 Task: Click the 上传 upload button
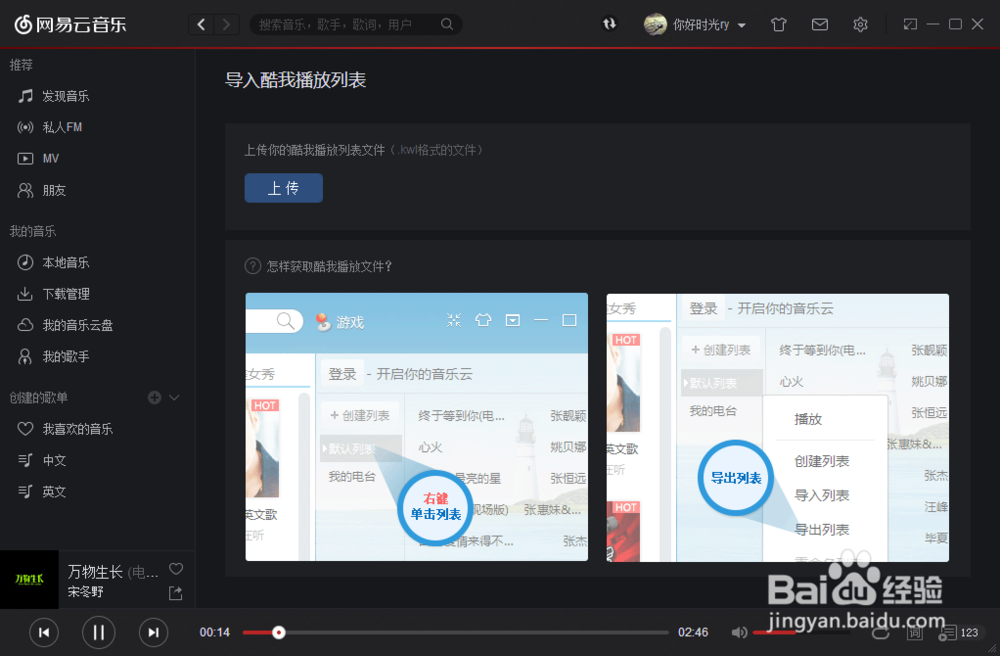click(x=283, y=188)
